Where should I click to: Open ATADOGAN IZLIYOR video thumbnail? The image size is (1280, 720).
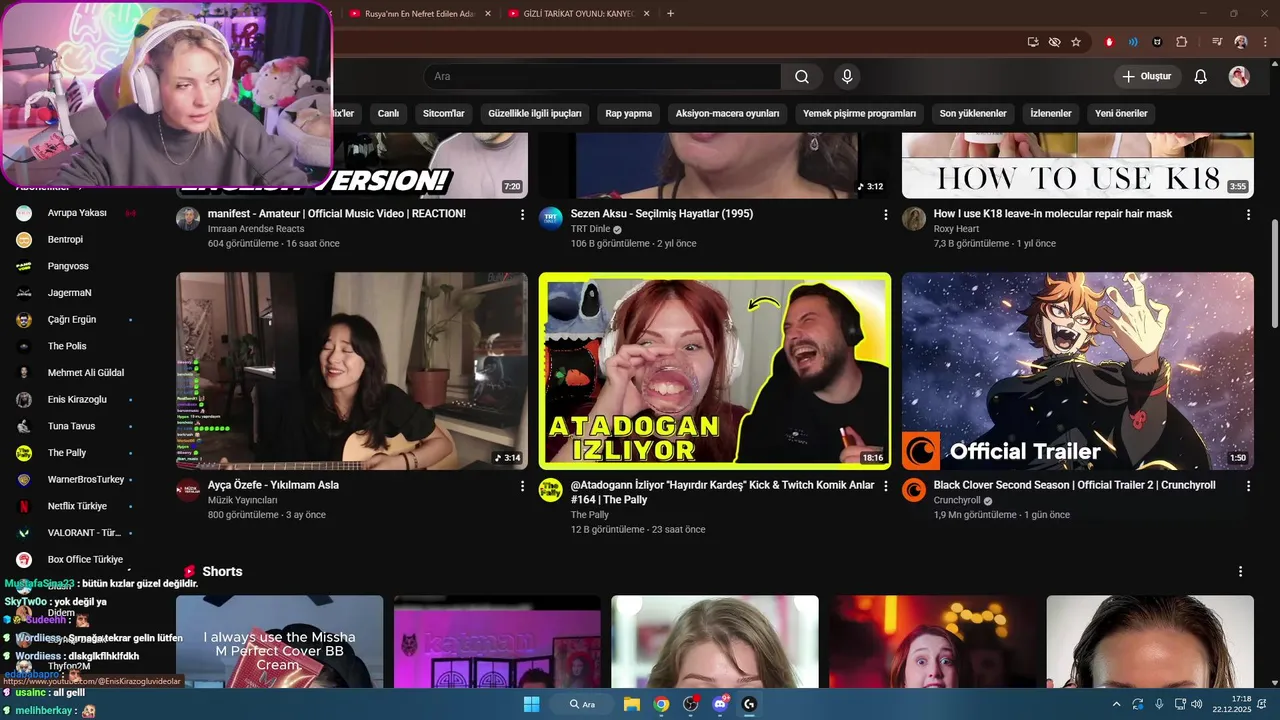pos(715,371)
